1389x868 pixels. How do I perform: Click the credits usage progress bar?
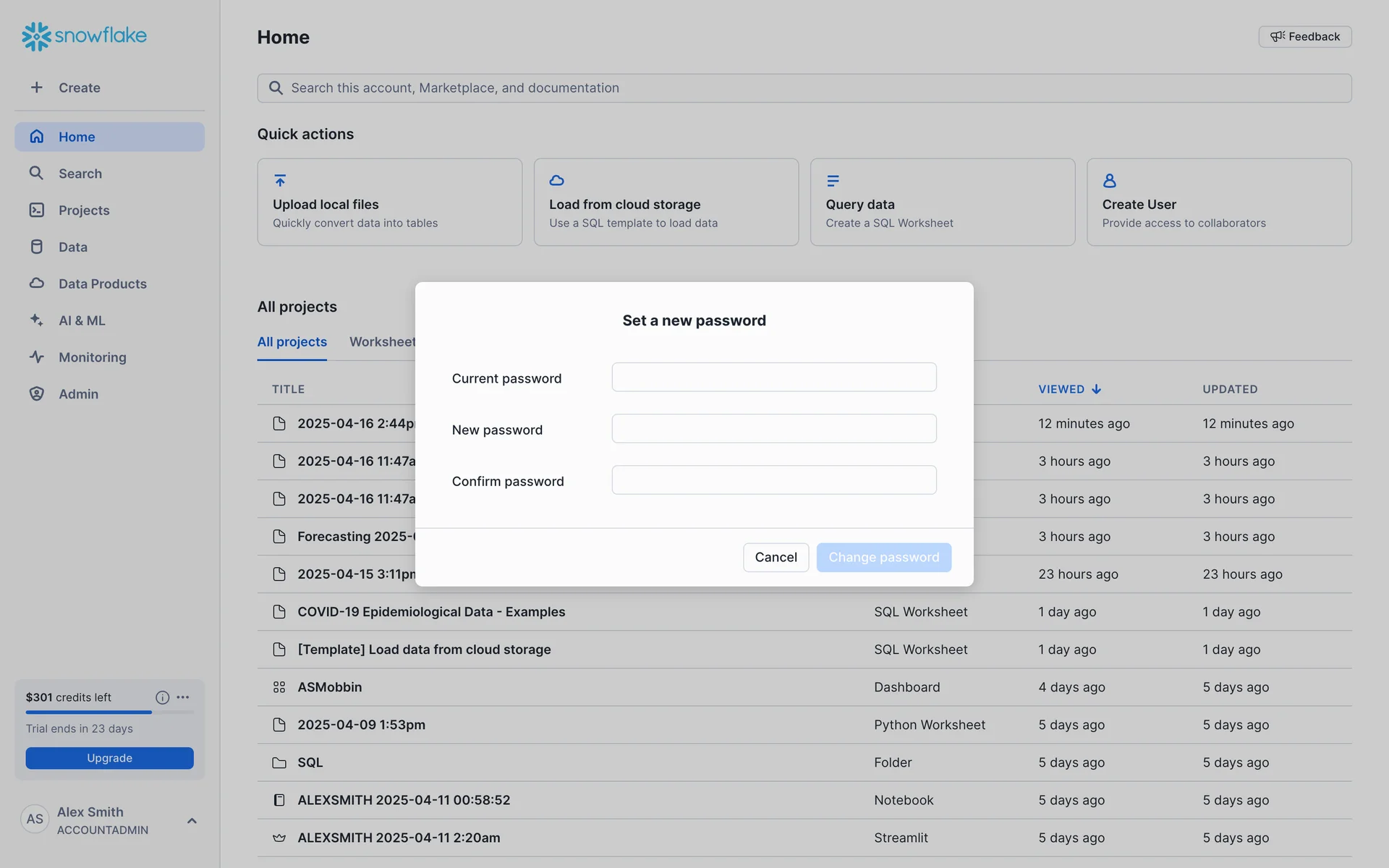(x=109, y=712)
